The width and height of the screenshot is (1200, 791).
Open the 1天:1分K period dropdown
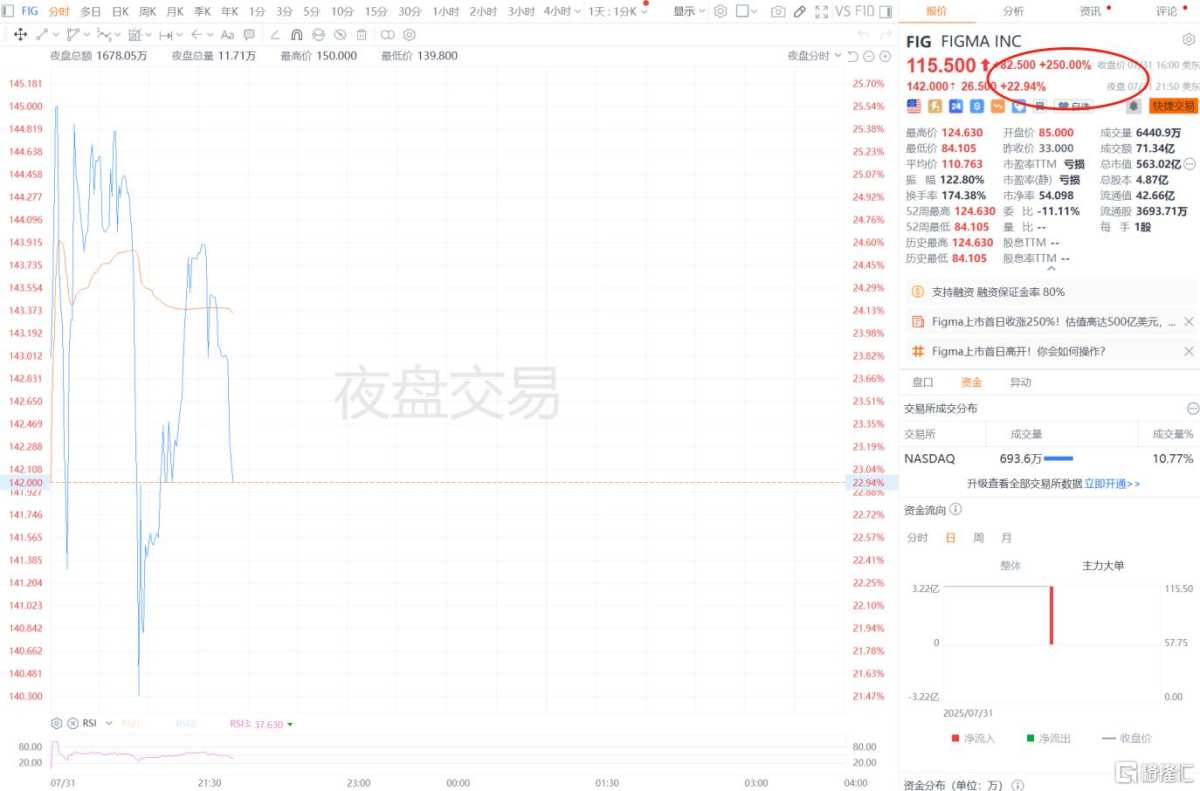tap(616, 11)
